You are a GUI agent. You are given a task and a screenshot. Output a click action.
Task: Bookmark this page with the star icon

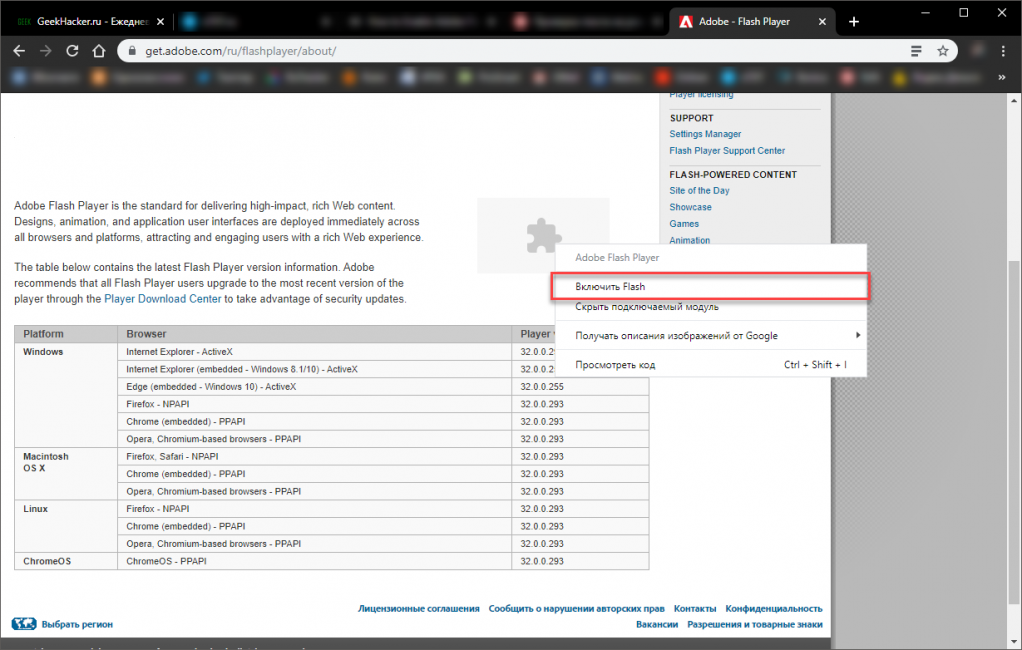(942, 51)
